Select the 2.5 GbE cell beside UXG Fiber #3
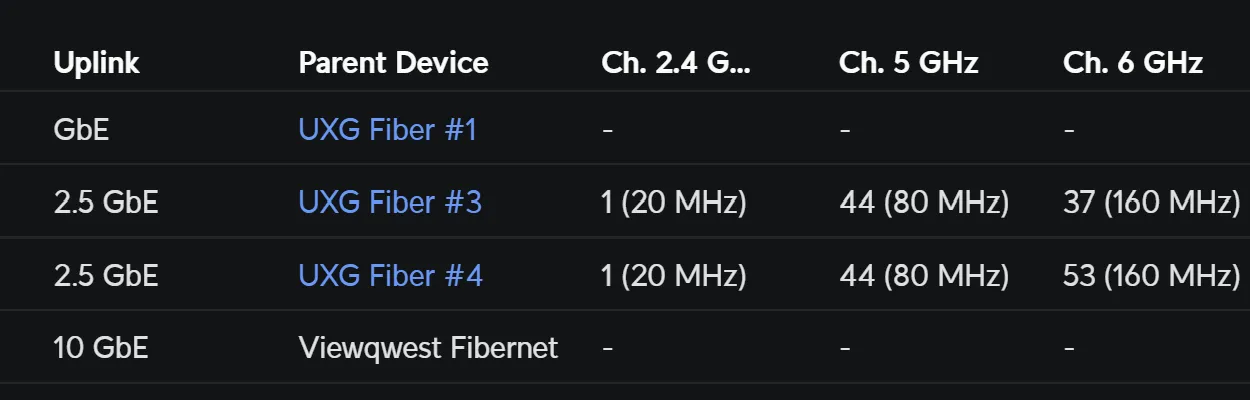The height and width of the screenshot is (400, 1250). 106,202
